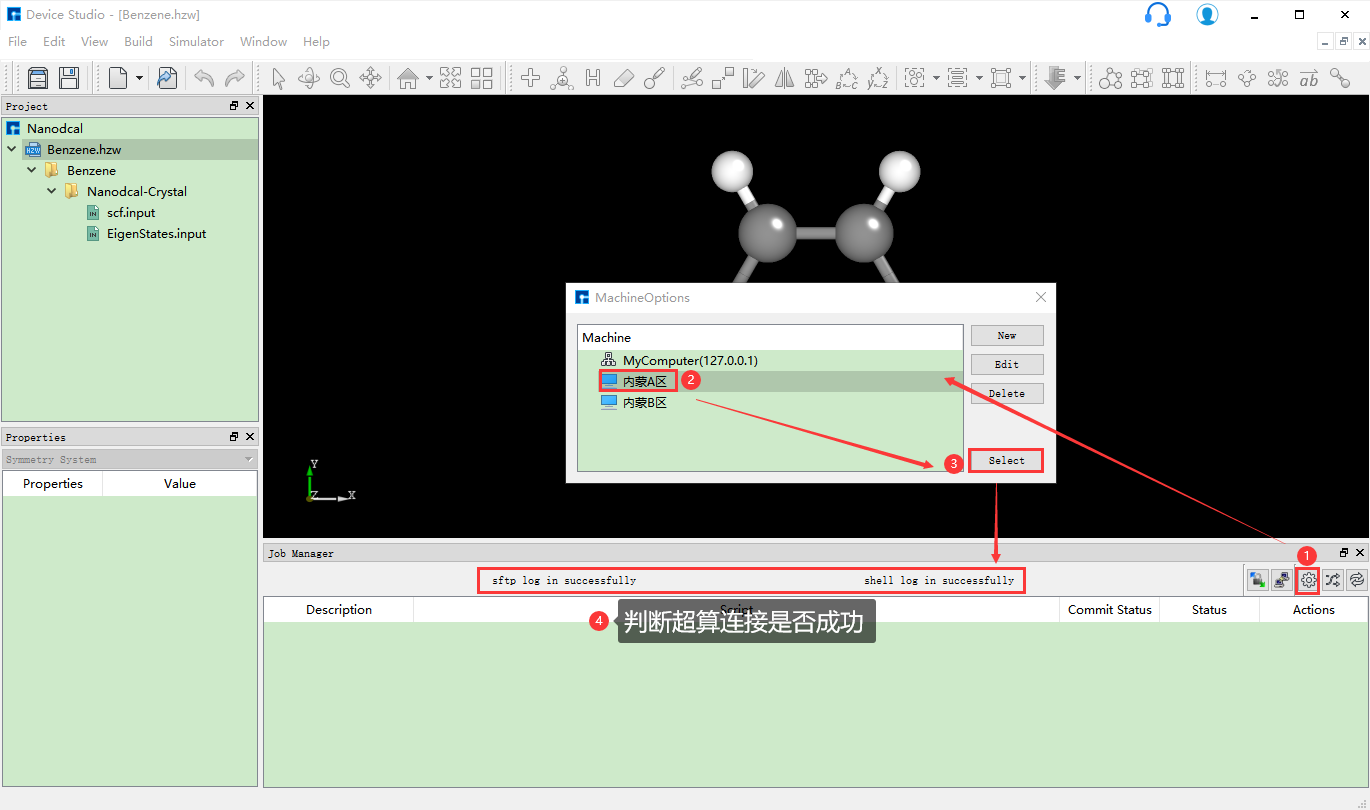The height and width of the screenshot is (810, 1370).
Task: Select scf.input in project tree
Action: (130, 213)
